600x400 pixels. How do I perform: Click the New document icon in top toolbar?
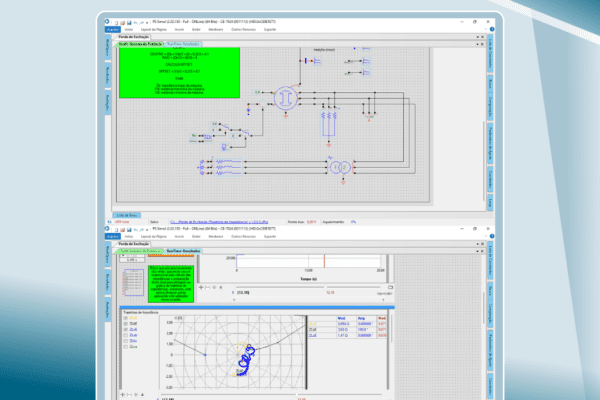116,23
